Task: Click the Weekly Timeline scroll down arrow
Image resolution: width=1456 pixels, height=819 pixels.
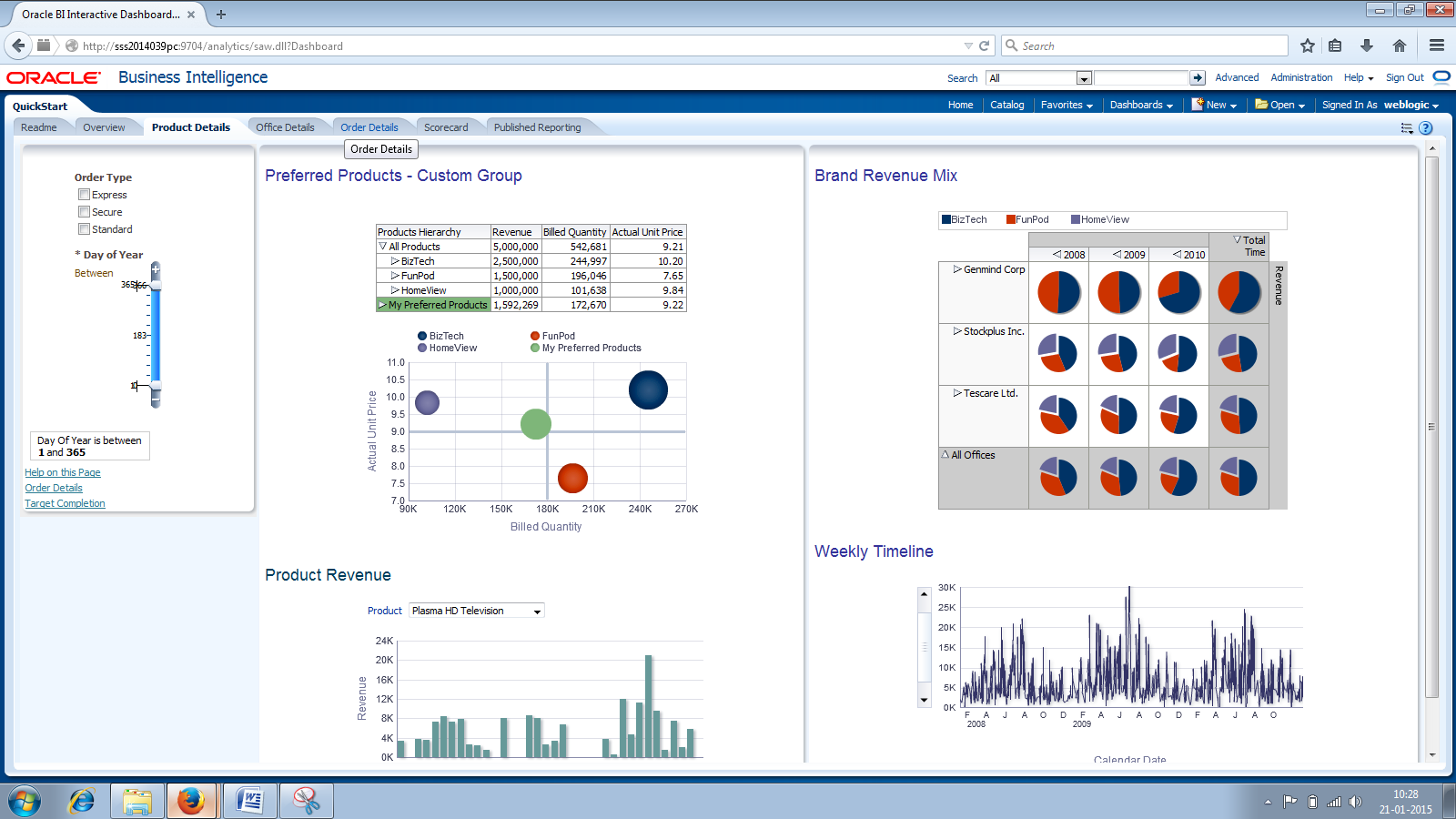Action: (925, 700)
